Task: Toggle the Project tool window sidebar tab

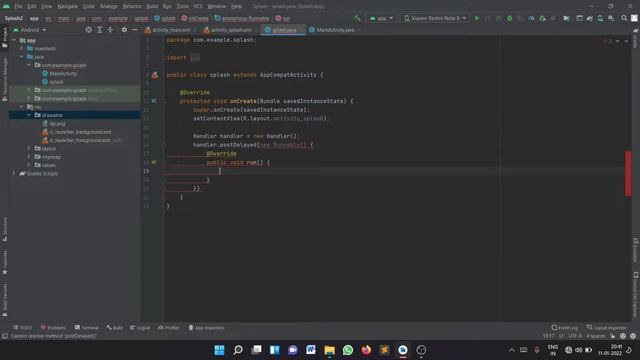Action: tap(4, 38)
